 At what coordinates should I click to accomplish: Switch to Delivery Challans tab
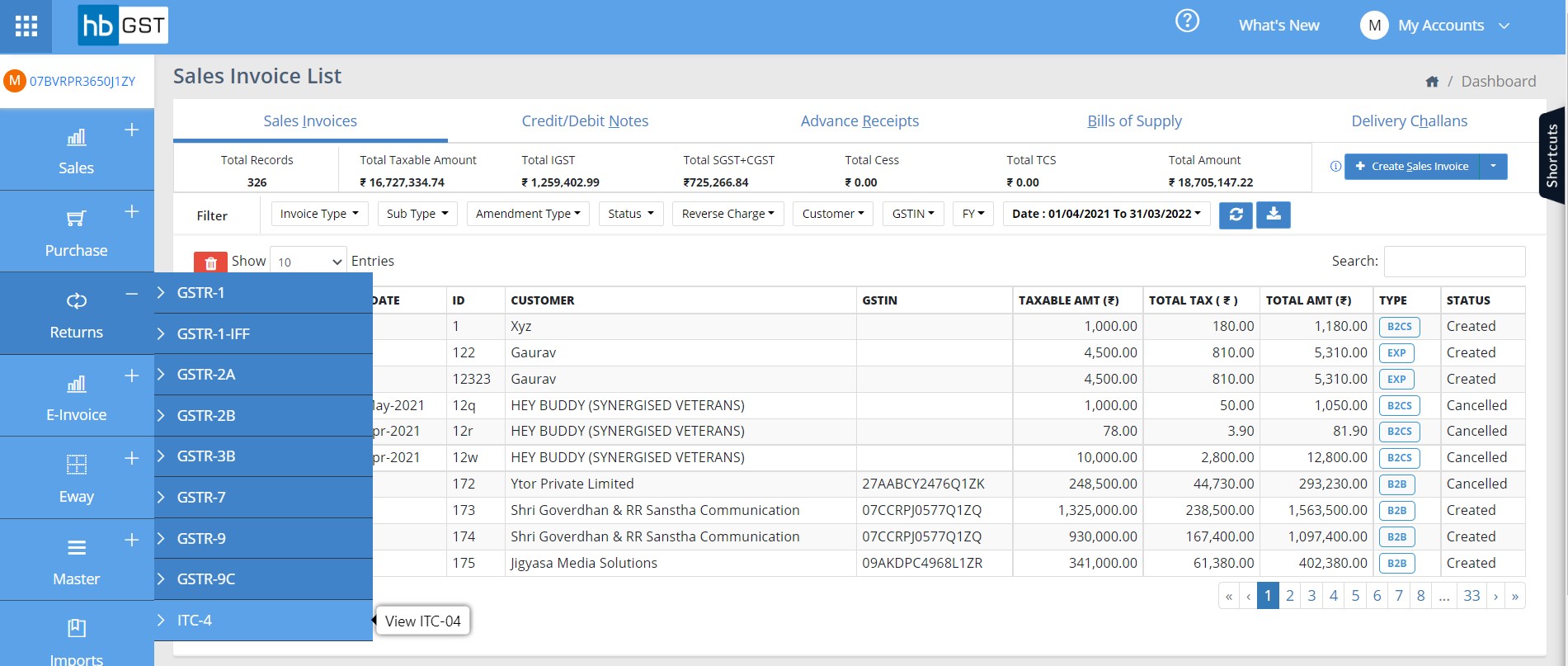(1409, 121)
